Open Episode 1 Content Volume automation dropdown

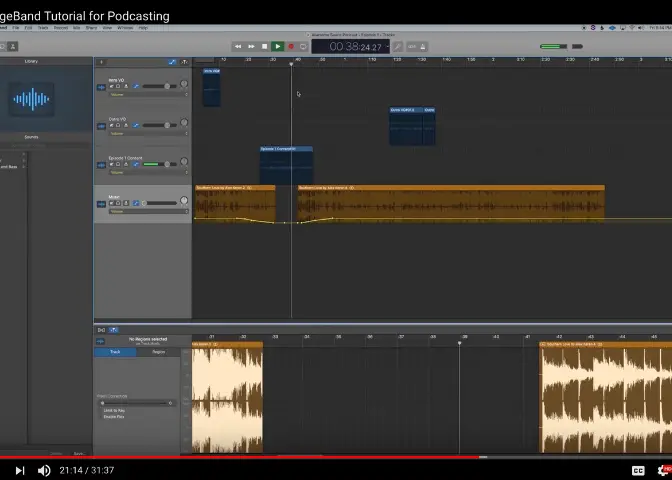coord(148,172)
